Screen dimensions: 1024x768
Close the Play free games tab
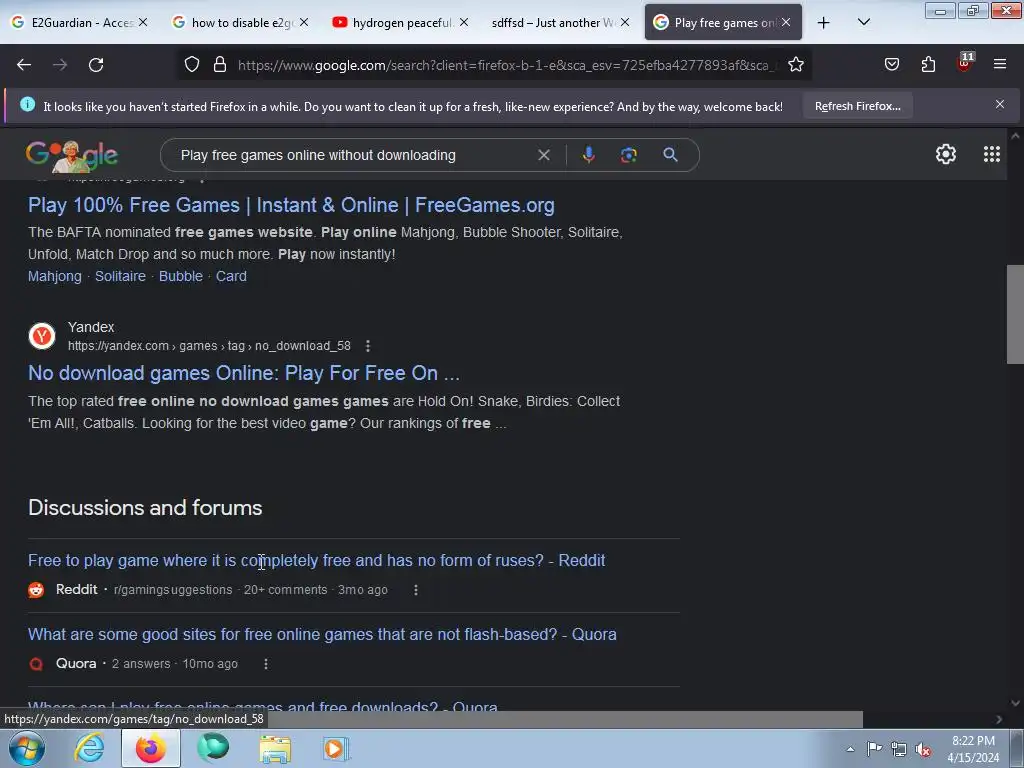(786, 22)
